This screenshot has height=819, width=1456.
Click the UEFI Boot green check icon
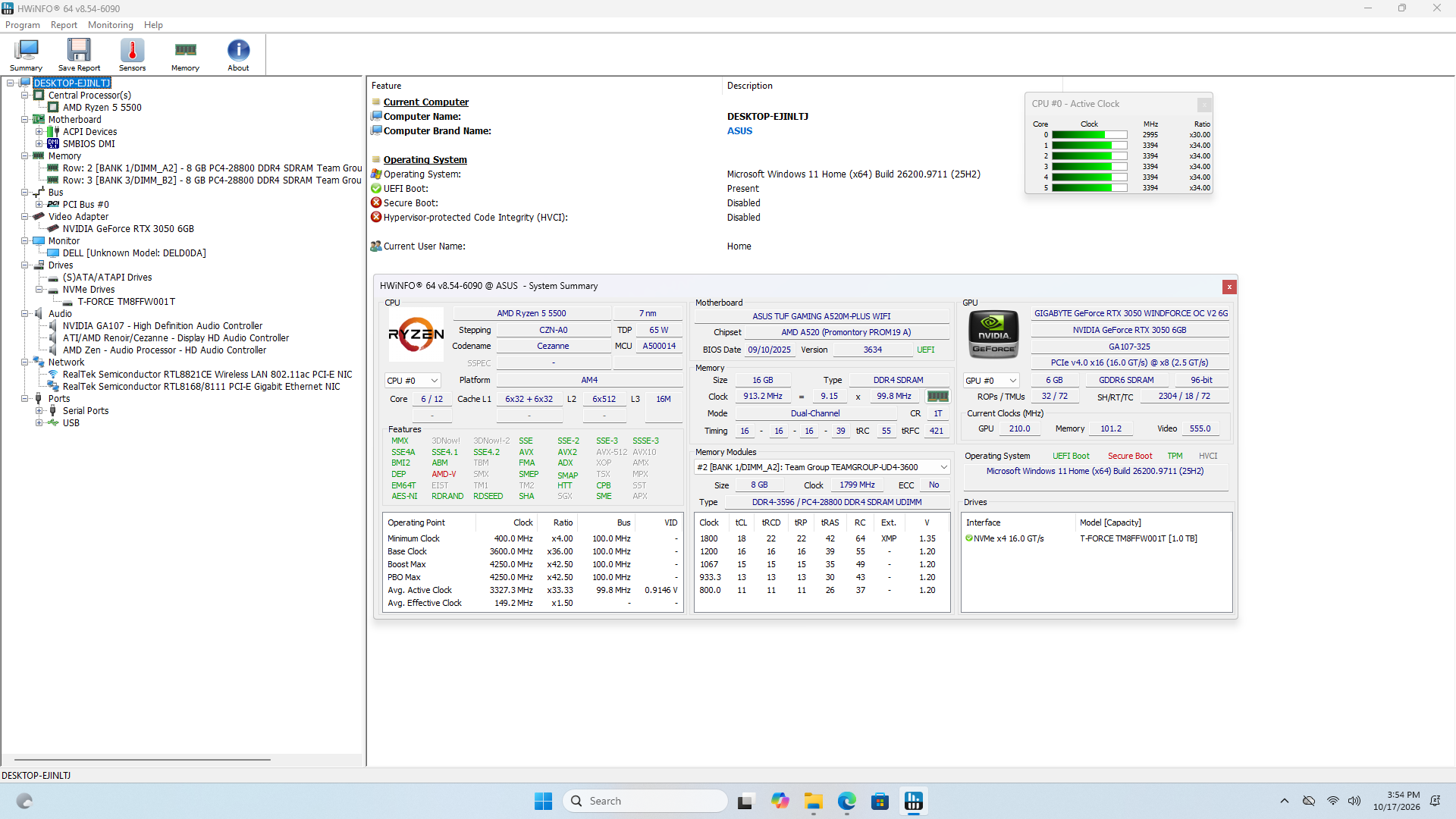[x=376, y=189]
